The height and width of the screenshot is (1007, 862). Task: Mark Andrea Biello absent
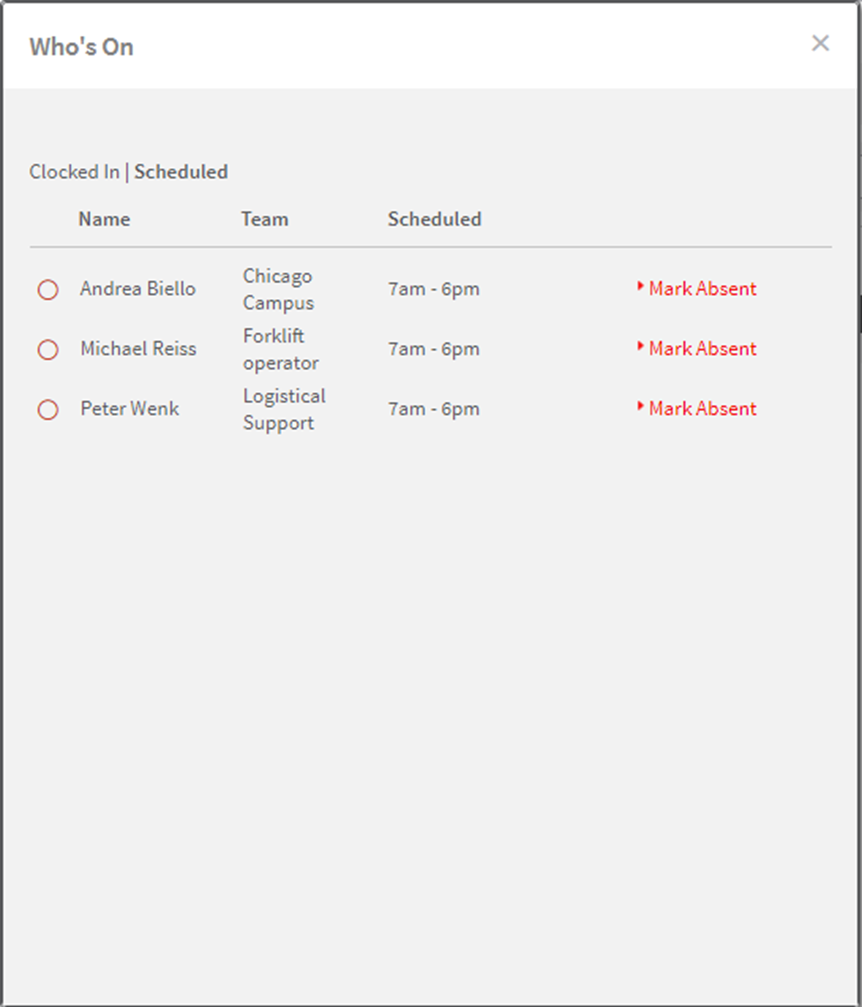[703, 288]
